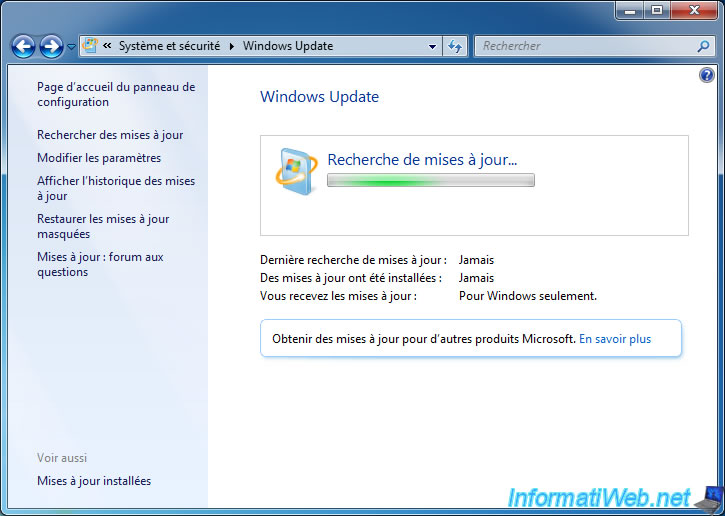This screenshot has height=516, width=725.
Task: Click the Control Panel icon in address bar
Action: [91, 46]
